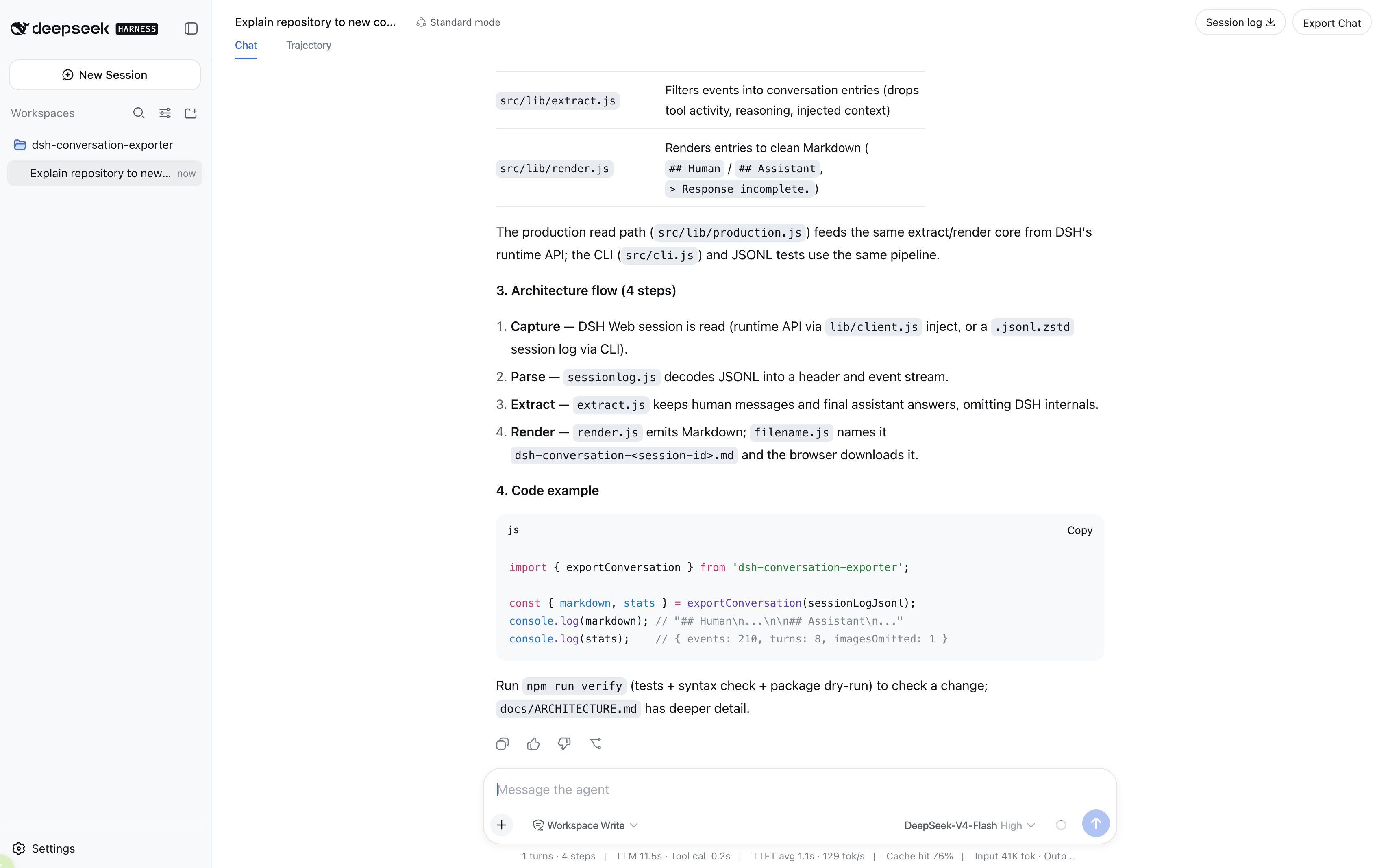Copy the assistant response icon
Viewport: 1388px width, 868px height.
click(x=503, y=743)
